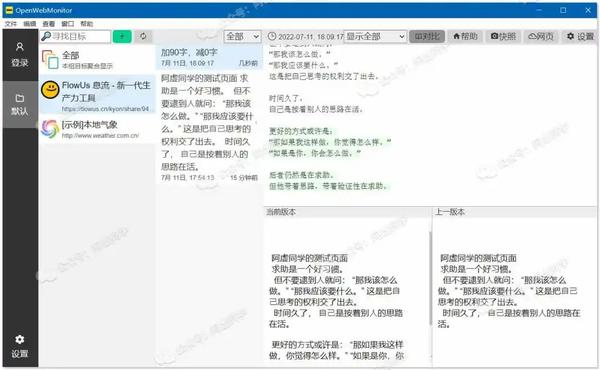Viewport: 600px width, 370px height.
Task: Select the 默认 folder in the sidebar
Action: click(20, 104)
